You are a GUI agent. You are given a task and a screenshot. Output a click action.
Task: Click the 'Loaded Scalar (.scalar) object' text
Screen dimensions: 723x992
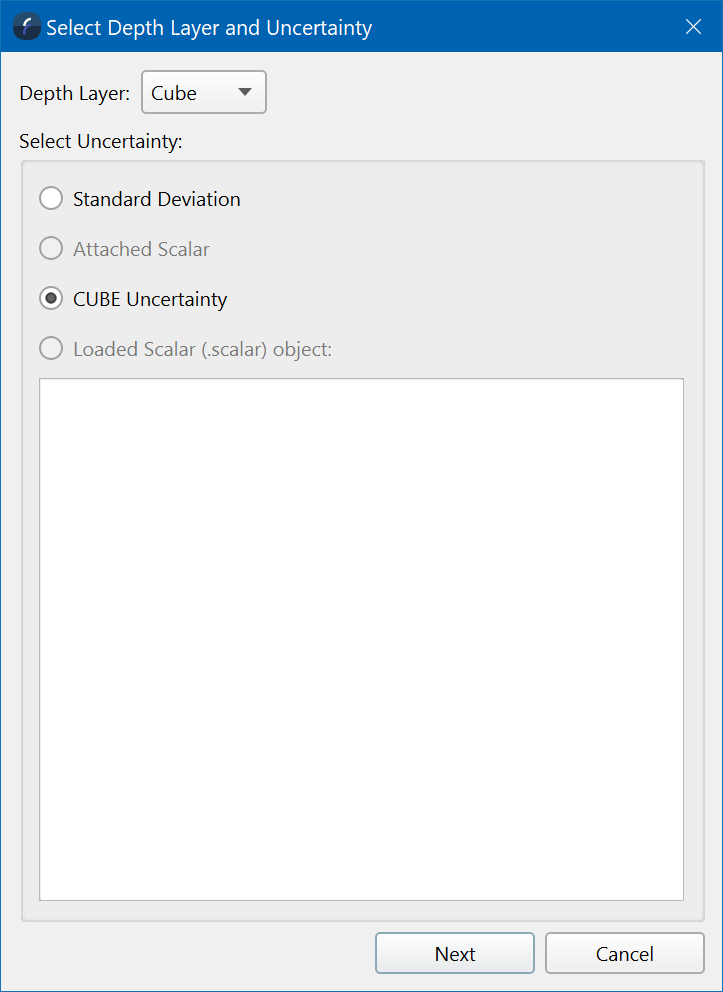tap(202, 349)
